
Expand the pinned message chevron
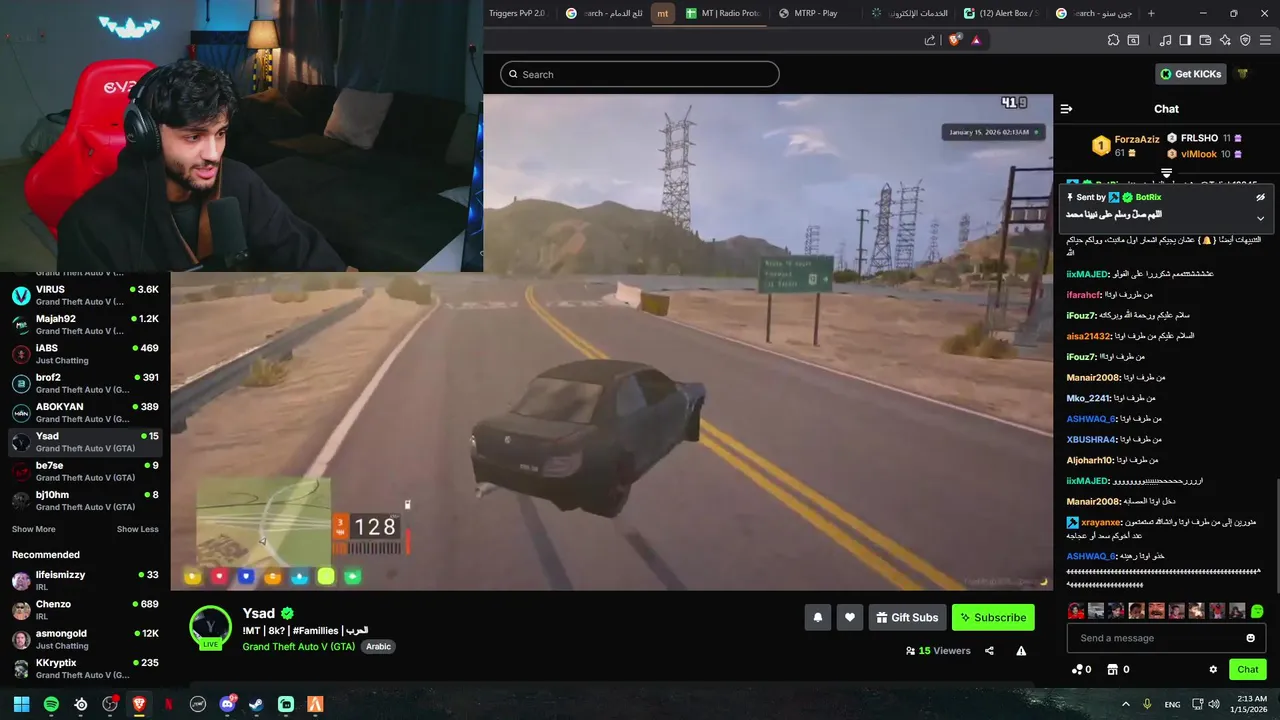pyautogui.click(x=1260, y=218)
